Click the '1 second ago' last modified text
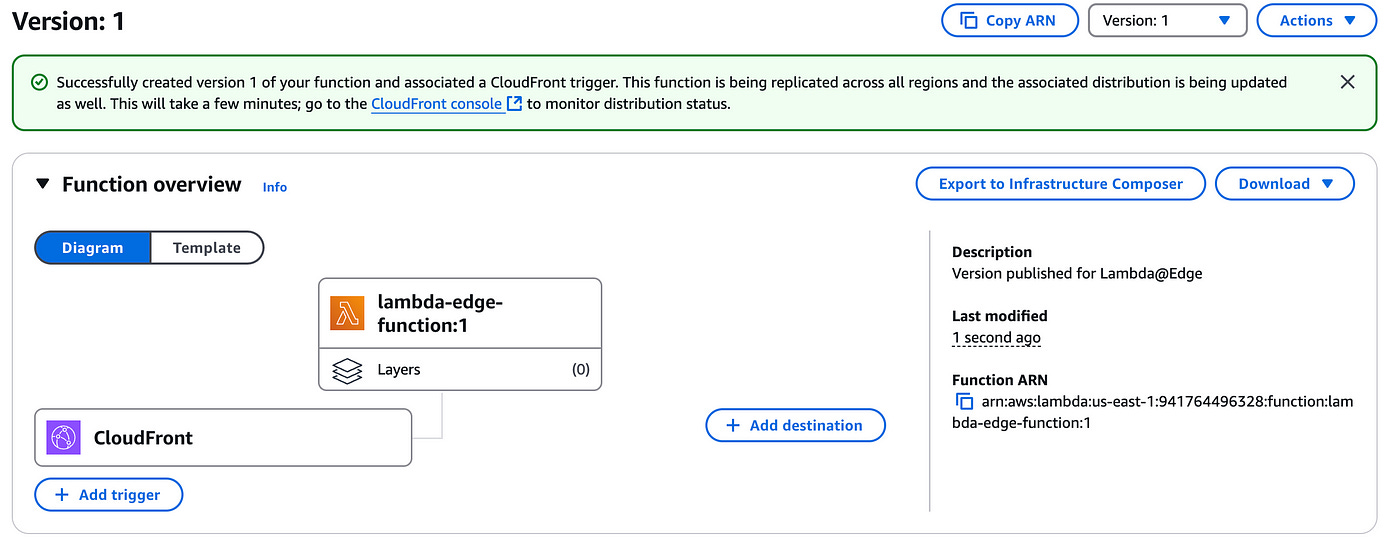The width and height of the screenshot is (1400, 557). [996, 338]
